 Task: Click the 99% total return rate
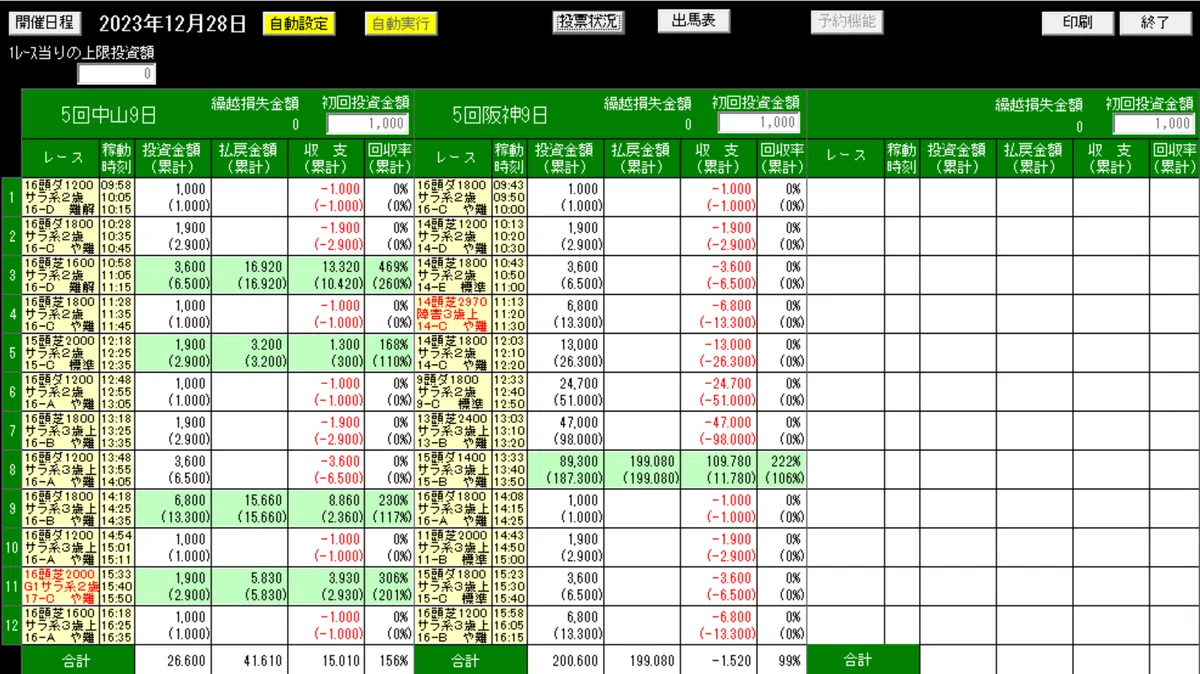(782, 660)
